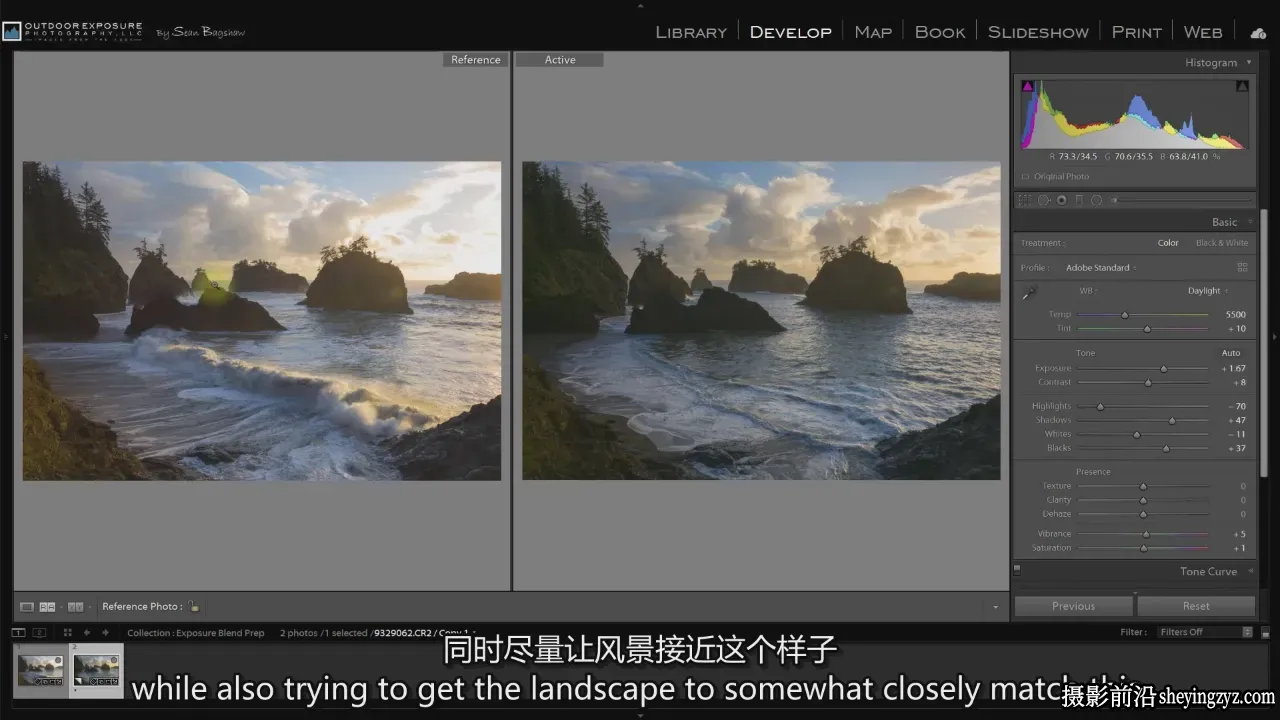Open the Web module
The width and height of the screenshot is (1280, 720).
(x=1203, y=32)
